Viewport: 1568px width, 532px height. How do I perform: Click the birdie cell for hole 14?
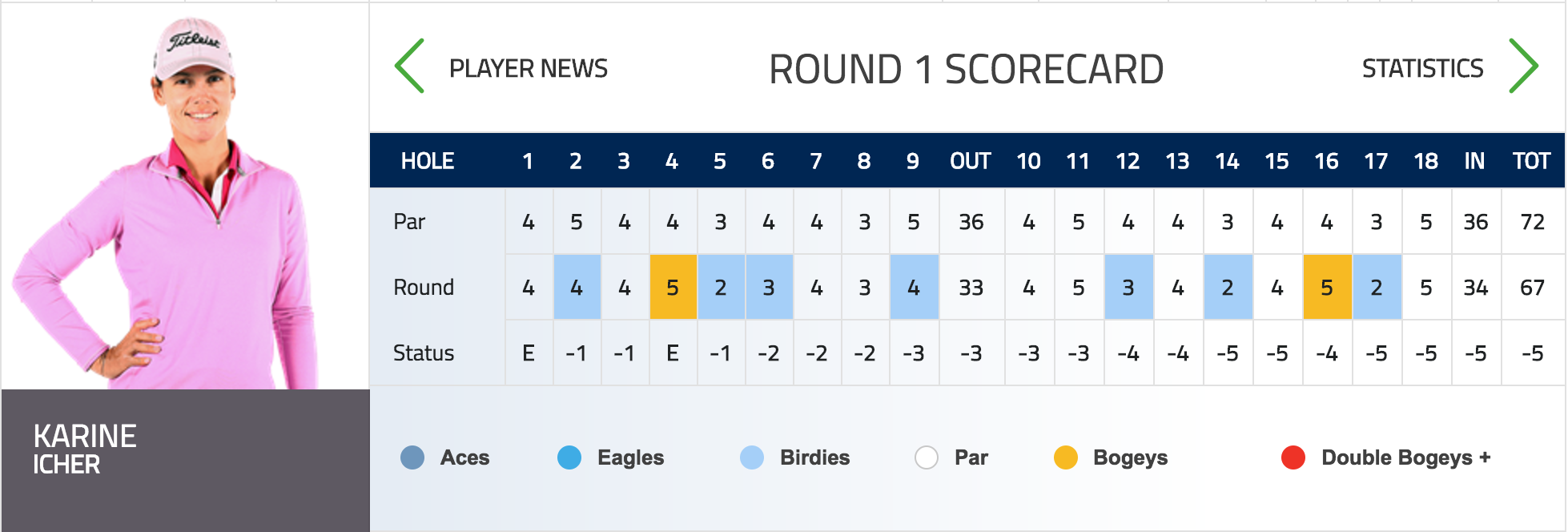coord(1228,288)
